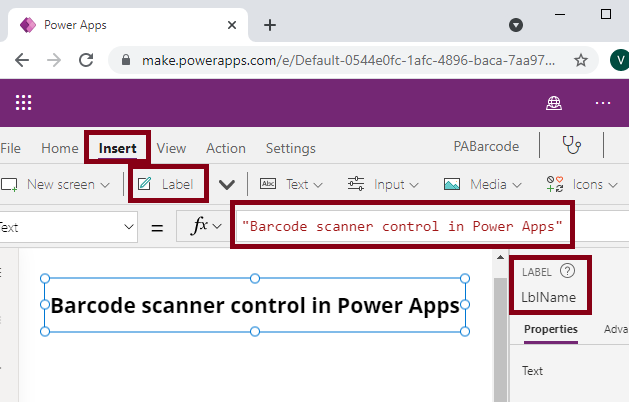Click the PABarcode app name
The image size is (630, 406).
486,146
